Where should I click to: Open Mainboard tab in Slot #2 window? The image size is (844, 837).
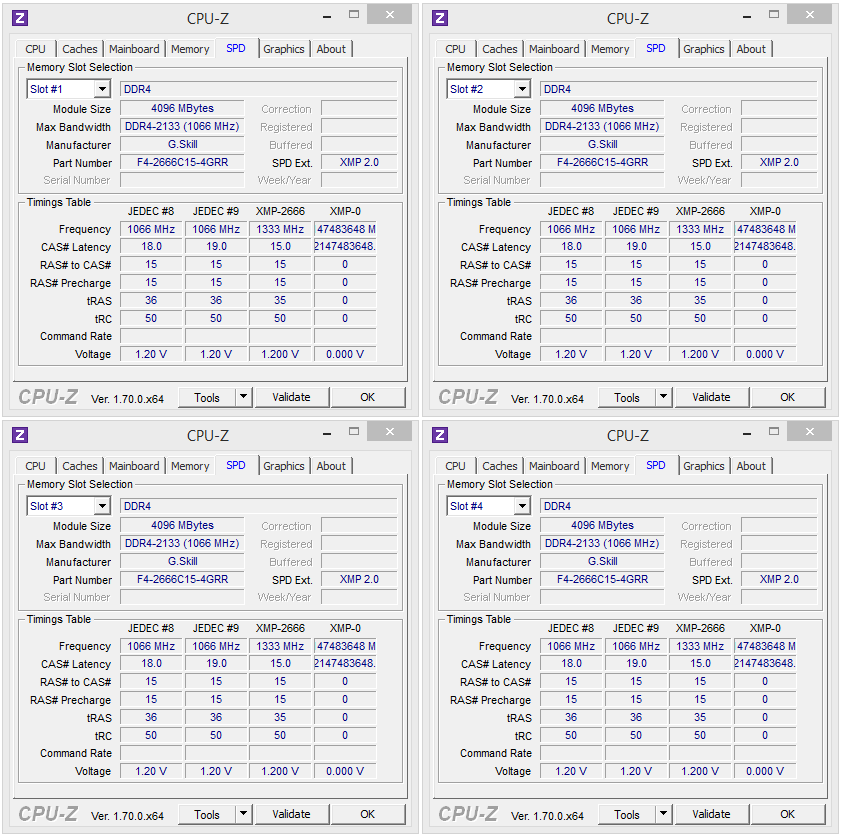coord(554,49)
